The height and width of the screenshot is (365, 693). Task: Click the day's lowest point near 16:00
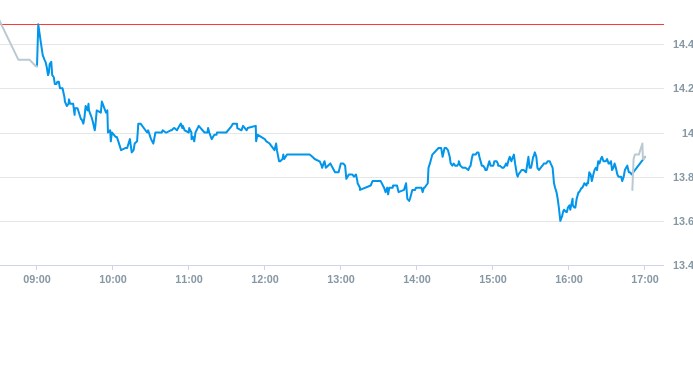coord(560,220)
